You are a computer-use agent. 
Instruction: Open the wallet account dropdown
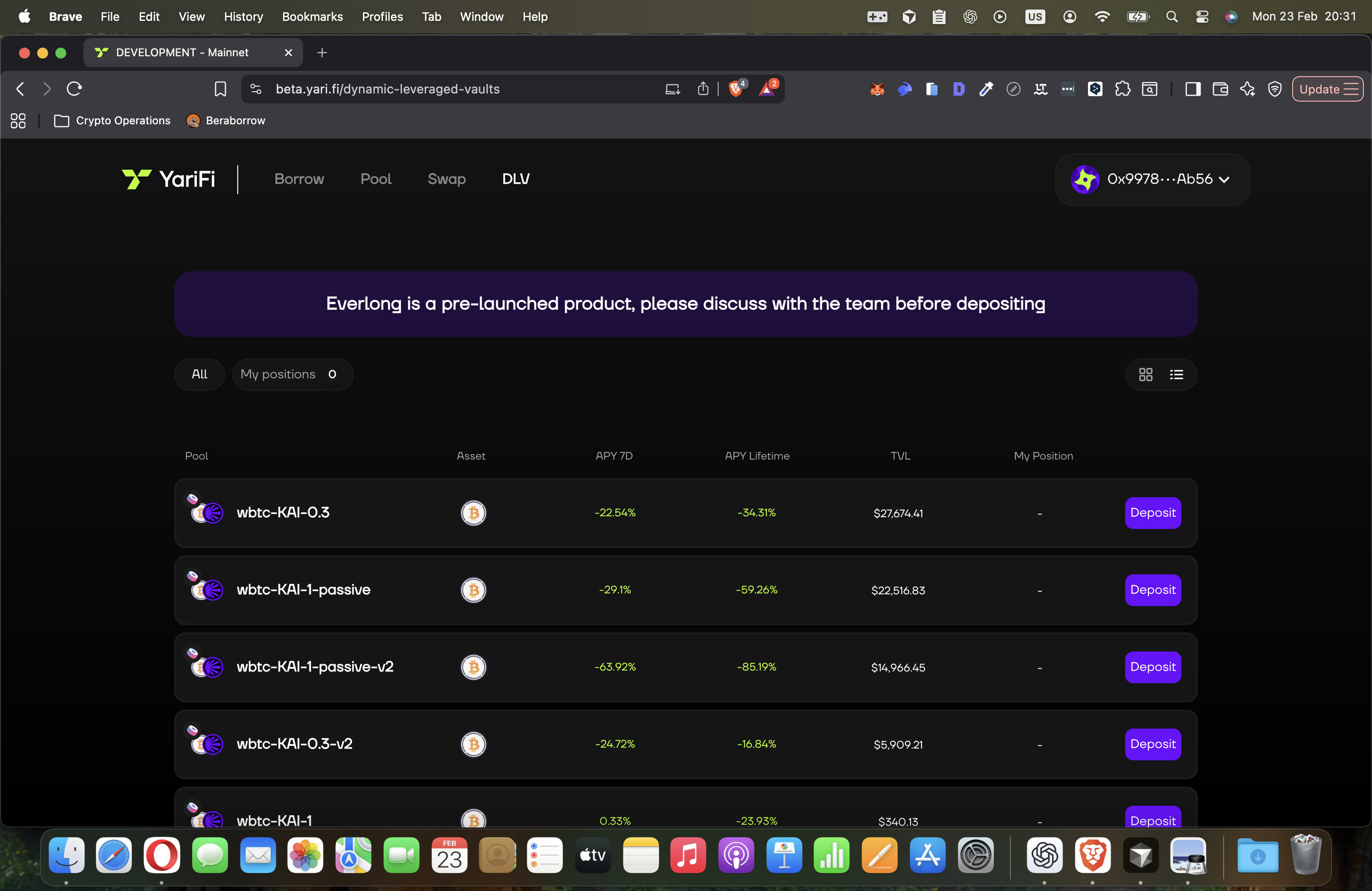tap(1152, 179)
